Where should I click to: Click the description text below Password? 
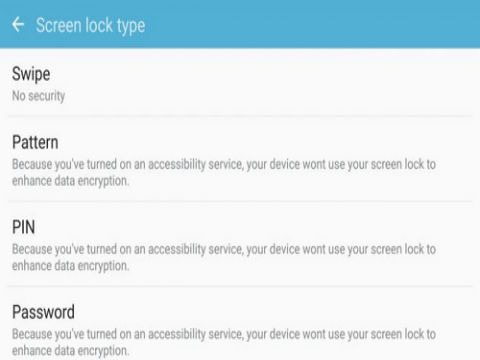224,342
